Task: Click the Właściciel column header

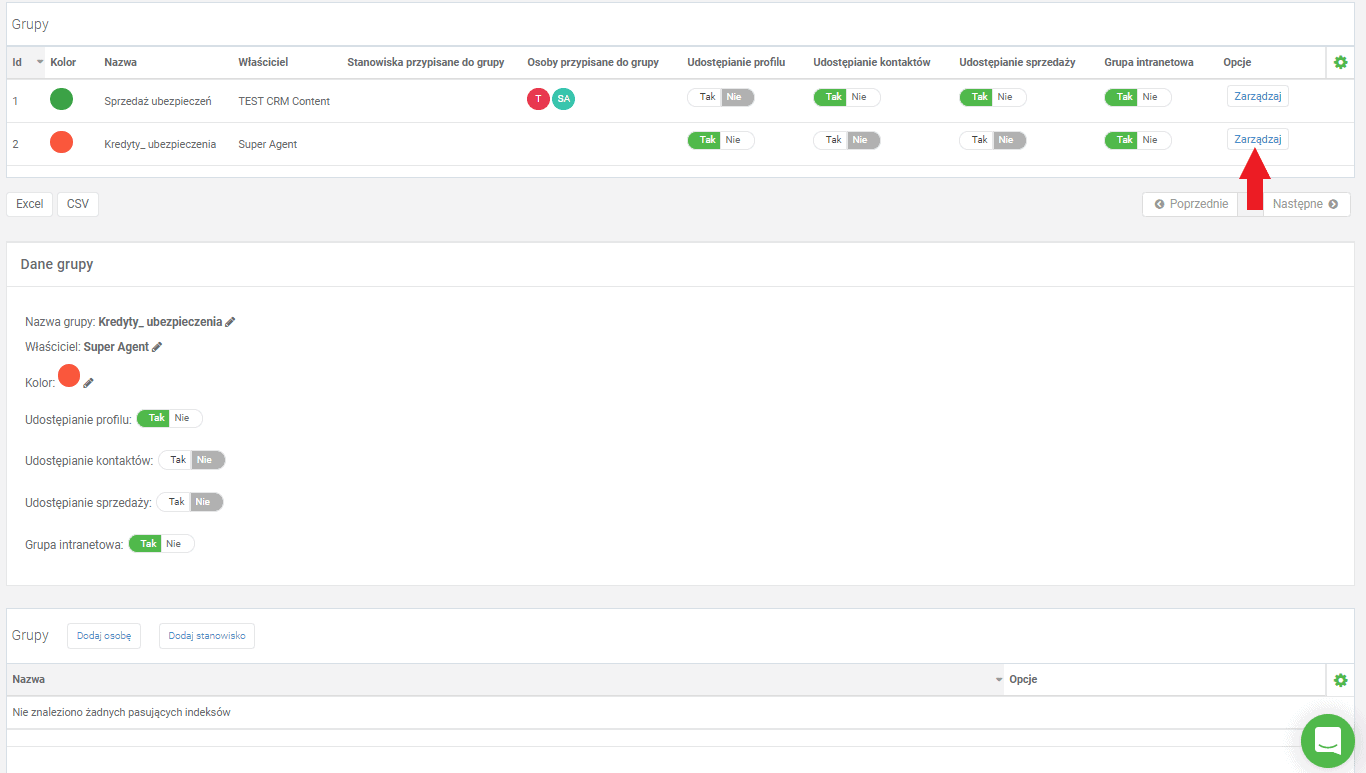Action: tap(263, 62)
